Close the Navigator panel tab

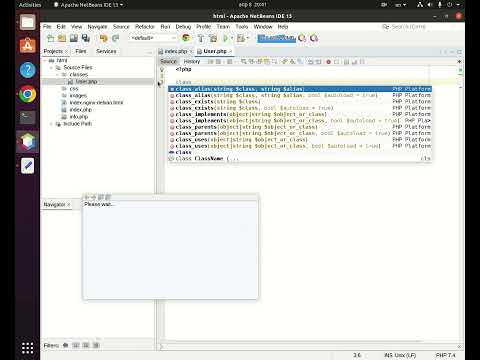(x=69, y=205)
